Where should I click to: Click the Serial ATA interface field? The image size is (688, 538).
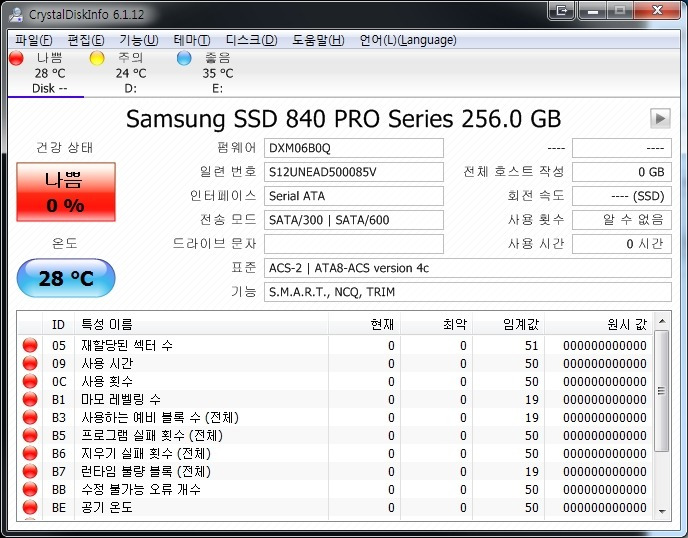(x=354, y=196)
